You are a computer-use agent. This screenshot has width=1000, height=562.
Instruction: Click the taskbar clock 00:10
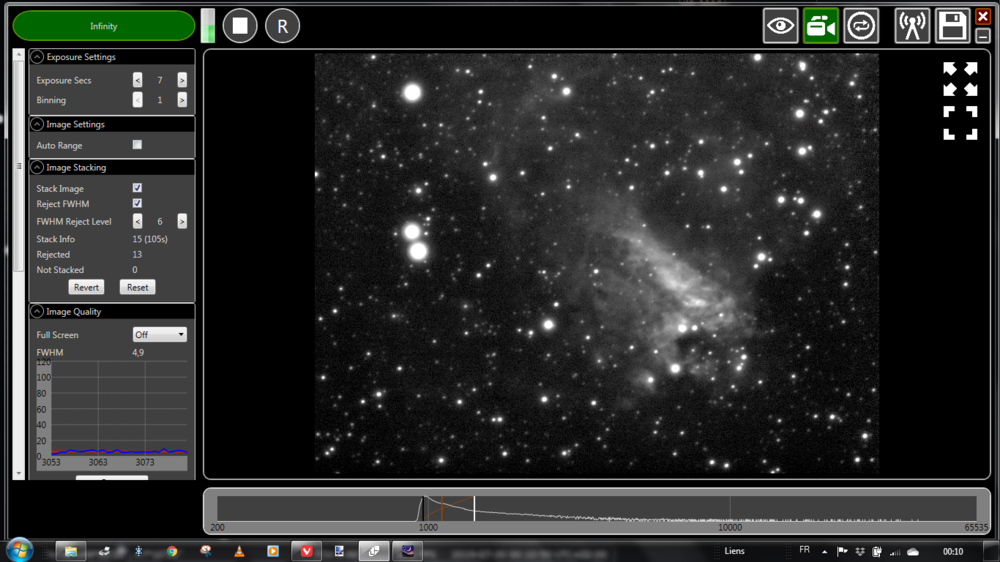[x=953, y=551]
